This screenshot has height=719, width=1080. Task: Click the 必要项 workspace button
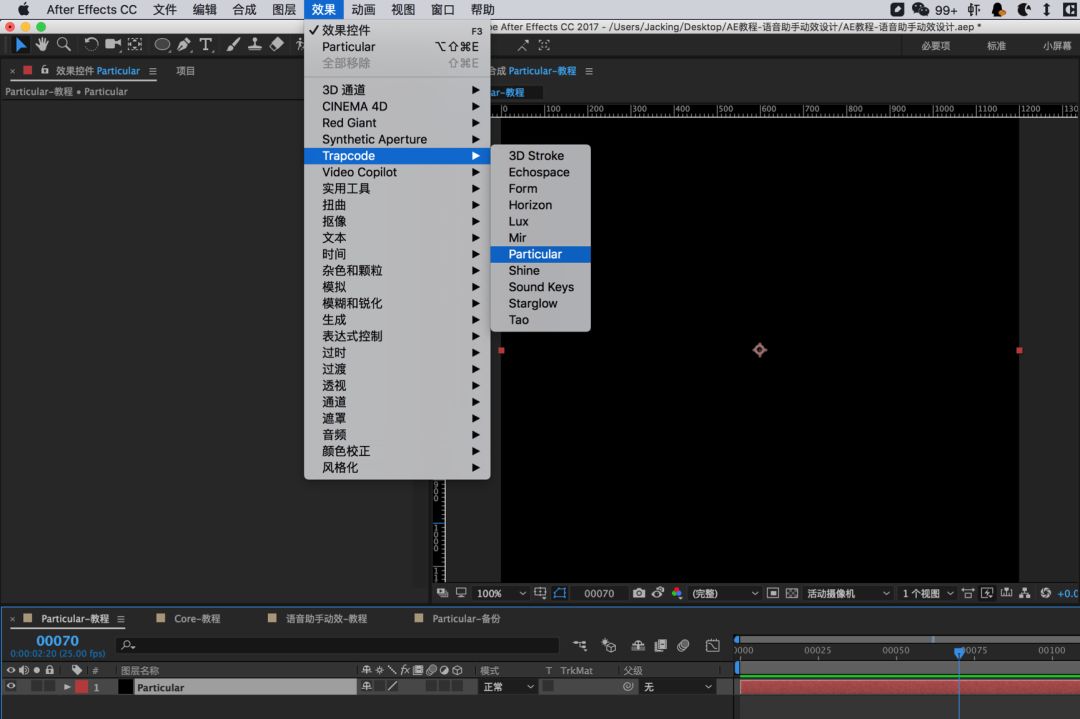tap(935, 45)
